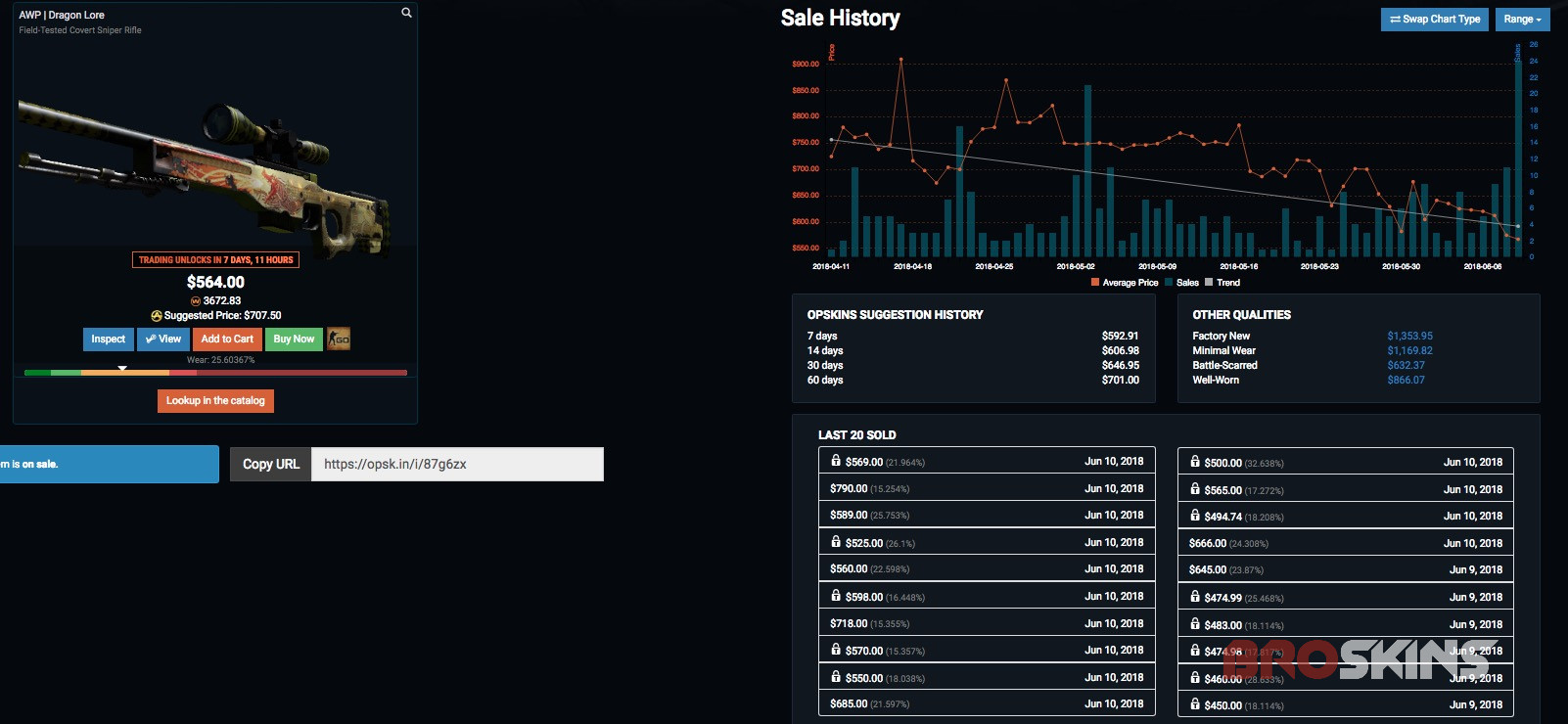Viewport: 1568px width, 724px height.
Task: Add the Dragon Lore to cart
Action: point(227,339)
